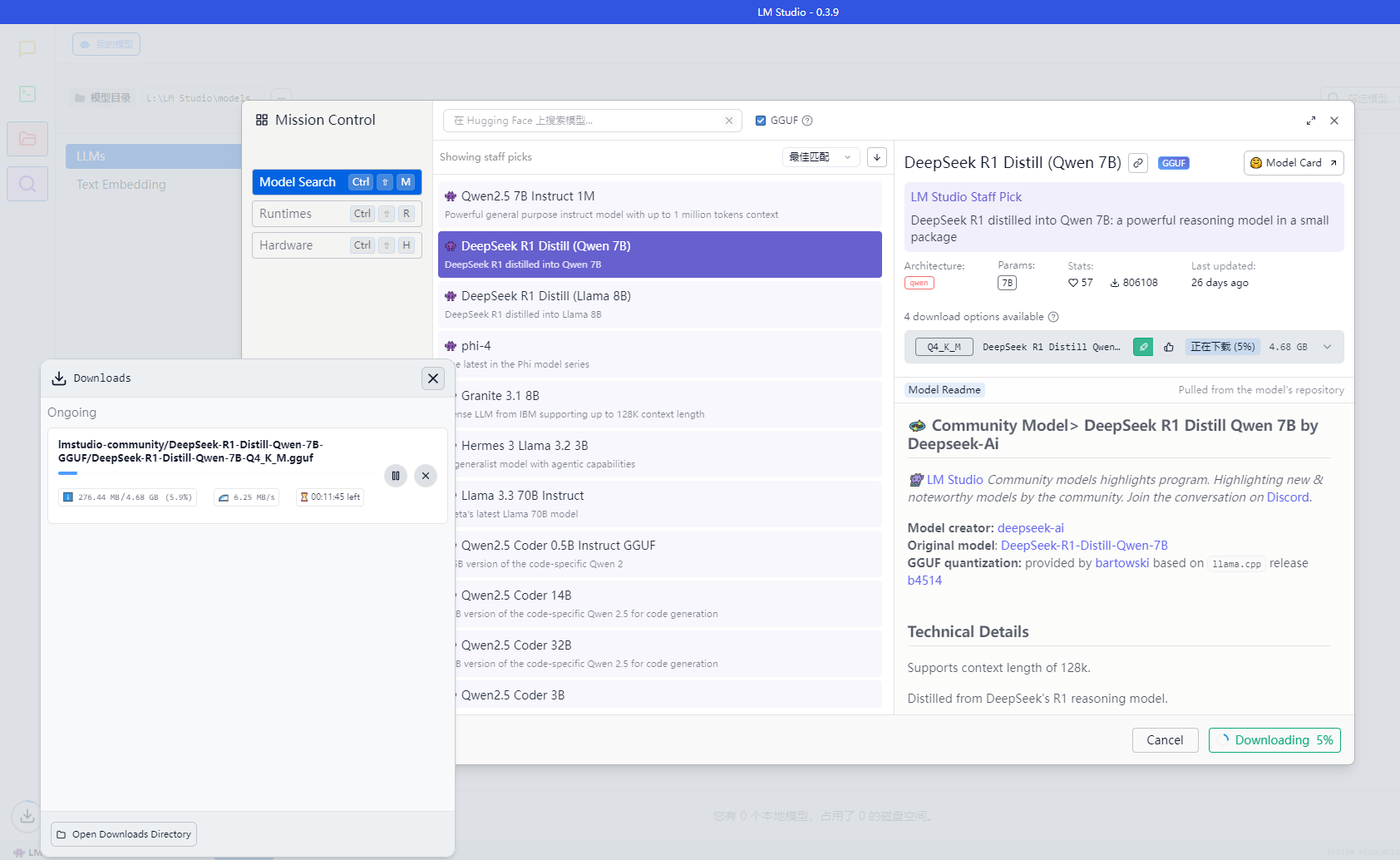Click the 6.25 MB/s download speed readout
This screenshot has width=1400, height=860.
point(246,497)
